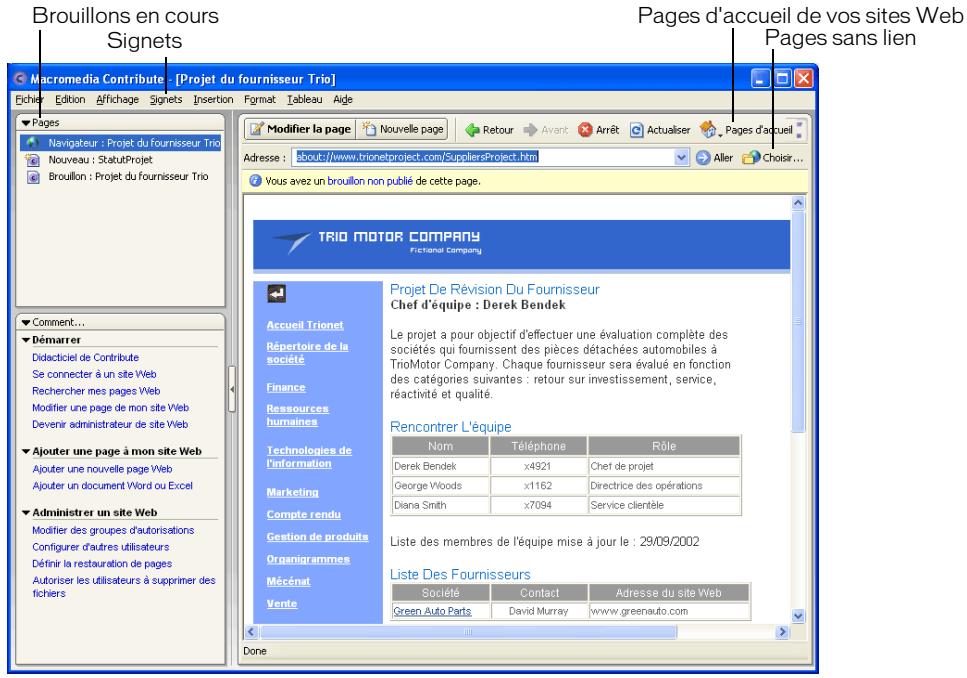Screen dimensions: 967x678
Task: Click the icon beside Brouillon : Projet du fournisseur
Action: 33,176
